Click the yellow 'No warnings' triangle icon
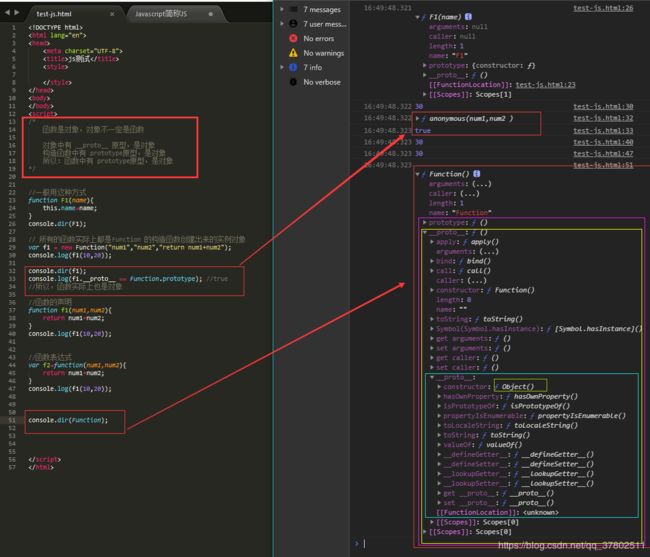 (293, 53)
